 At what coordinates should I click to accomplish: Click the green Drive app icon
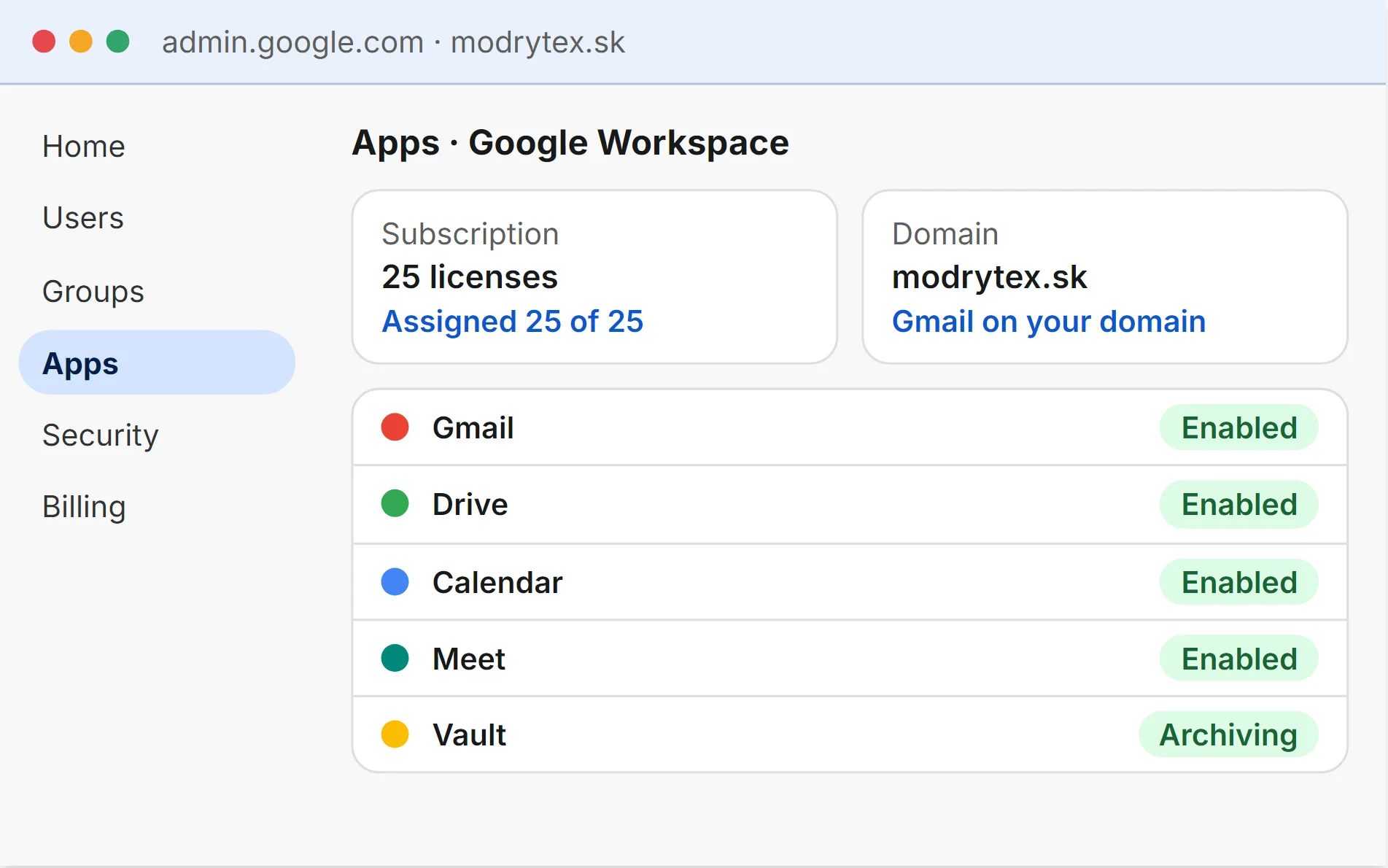tap(395, 503)
